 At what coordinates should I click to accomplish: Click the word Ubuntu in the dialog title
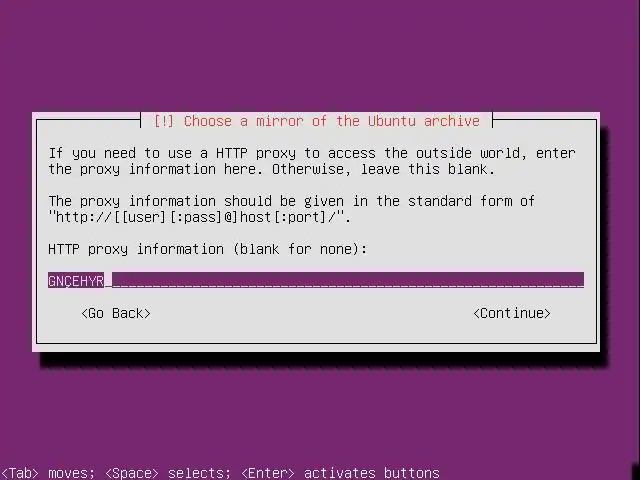[x=391, y=121]
